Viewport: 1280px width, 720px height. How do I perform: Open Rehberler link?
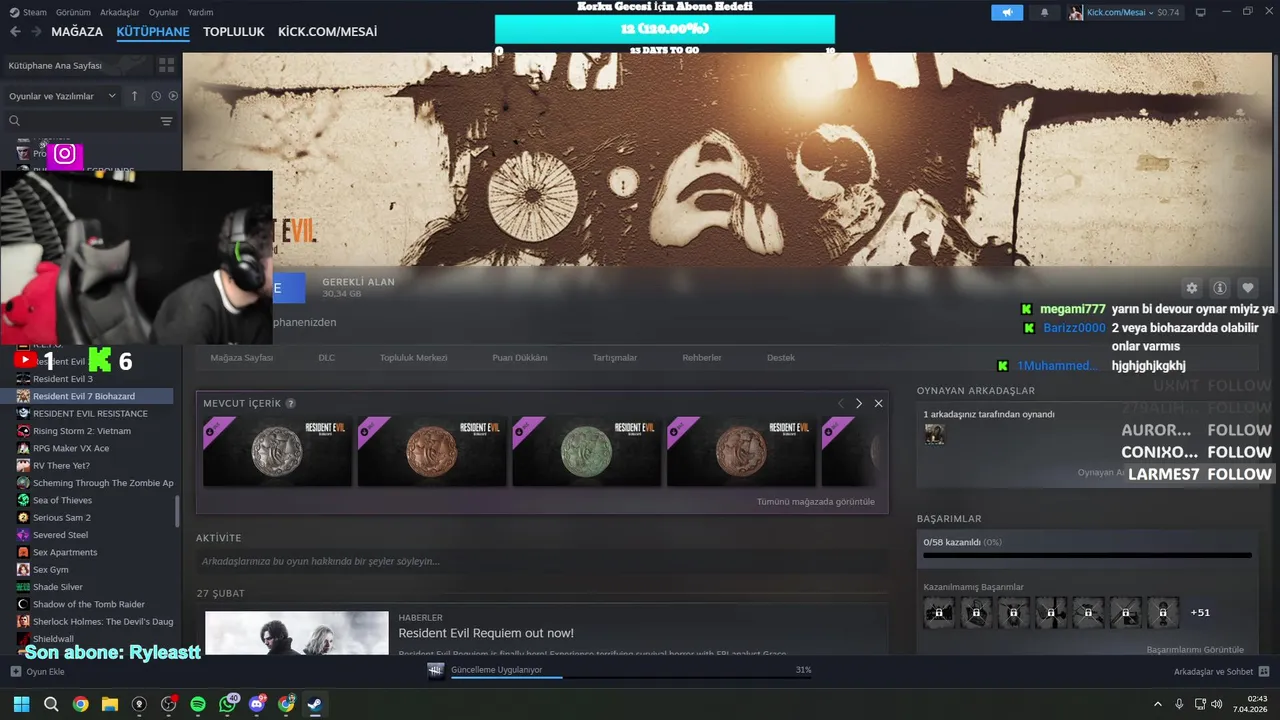click(x=702, y=357)
